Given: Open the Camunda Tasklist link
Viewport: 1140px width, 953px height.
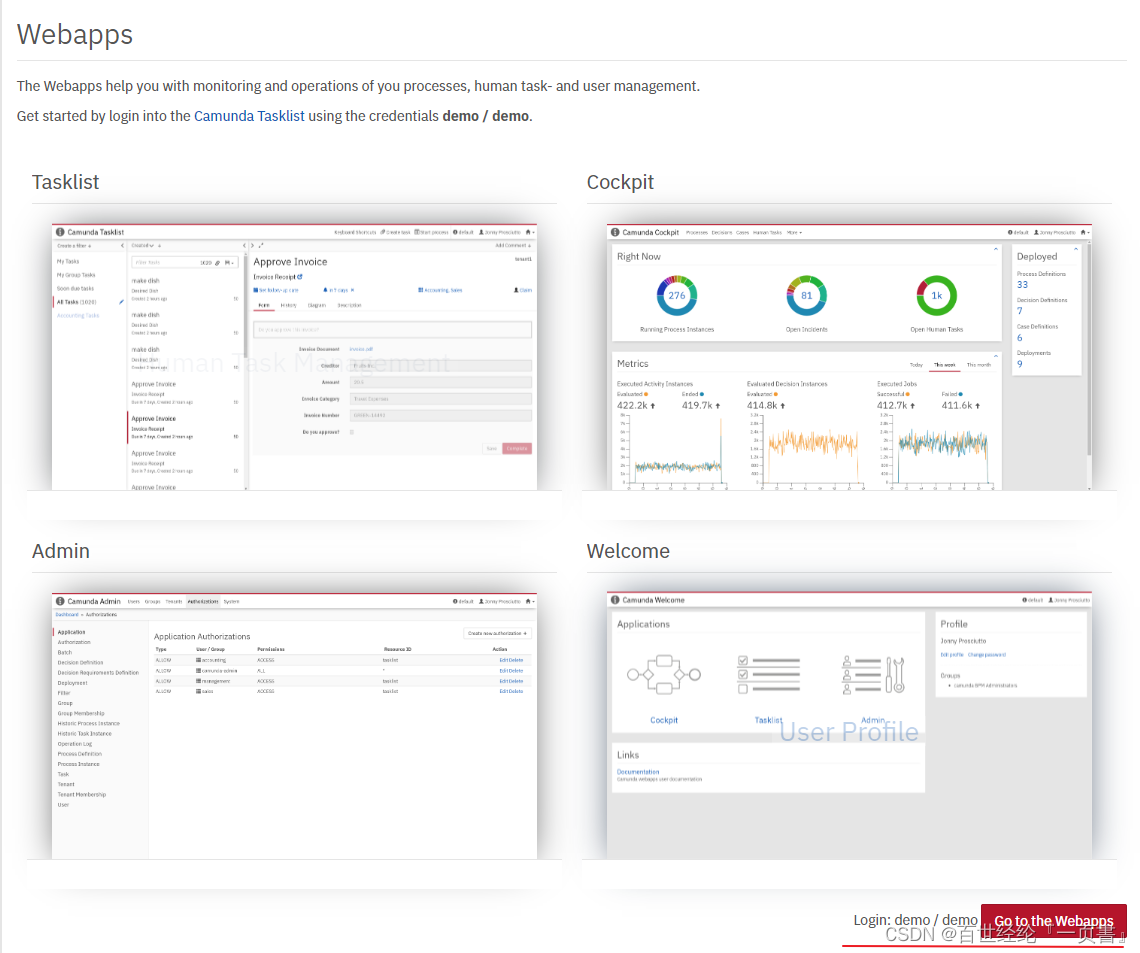Looking at the screenshot, I should pyautogui.click(x=249, y=116).
